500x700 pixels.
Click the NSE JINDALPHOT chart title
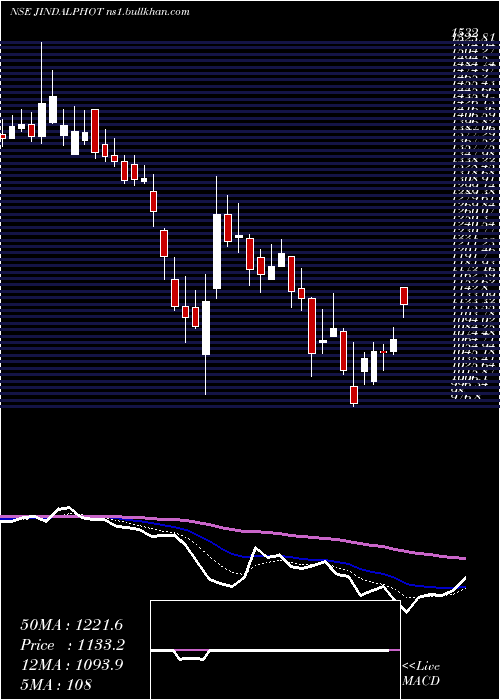[99, 12]
